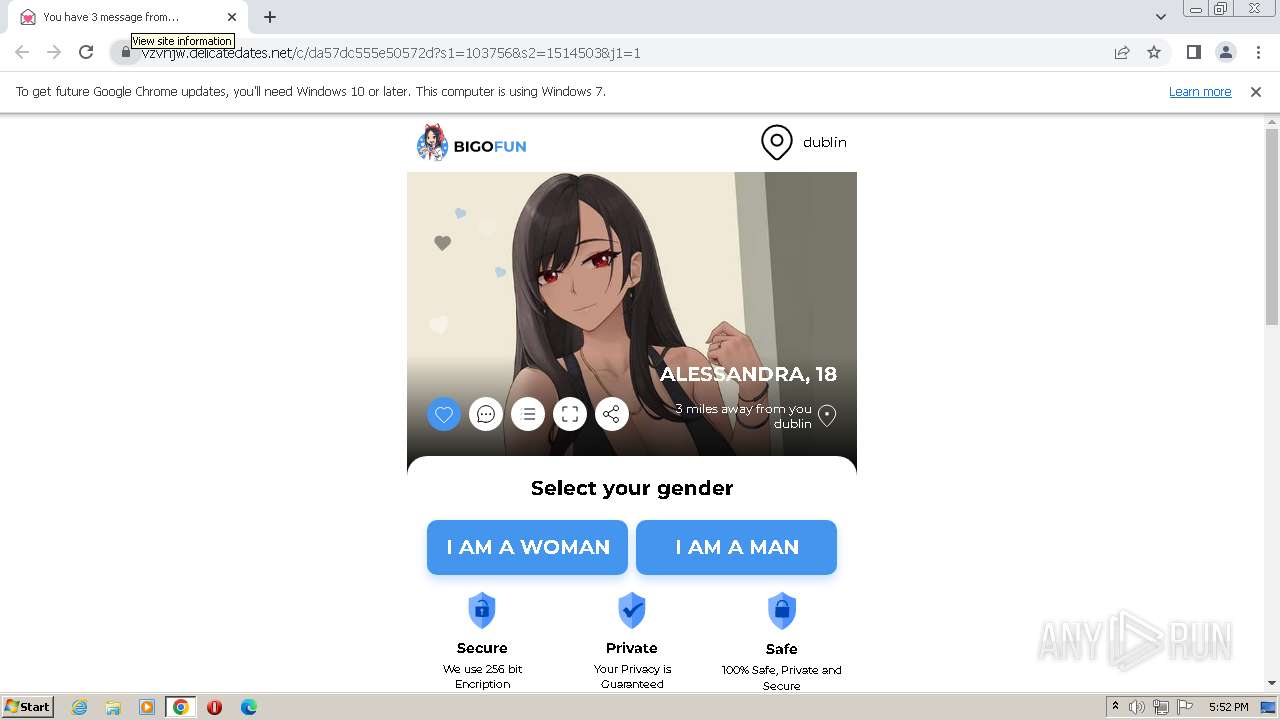Open the Learn more link
Viewport: 1280px width, 720px height.
pyautogui.click(x=1200, y=92)
